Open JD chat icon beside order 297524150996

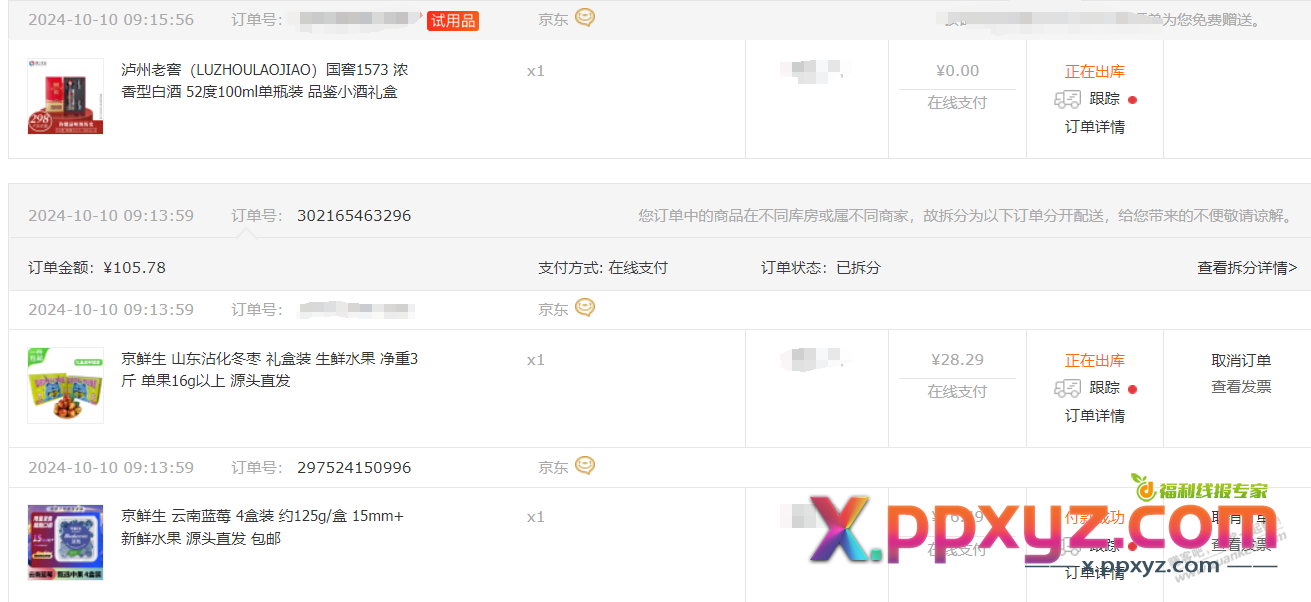tap(585, 466)
